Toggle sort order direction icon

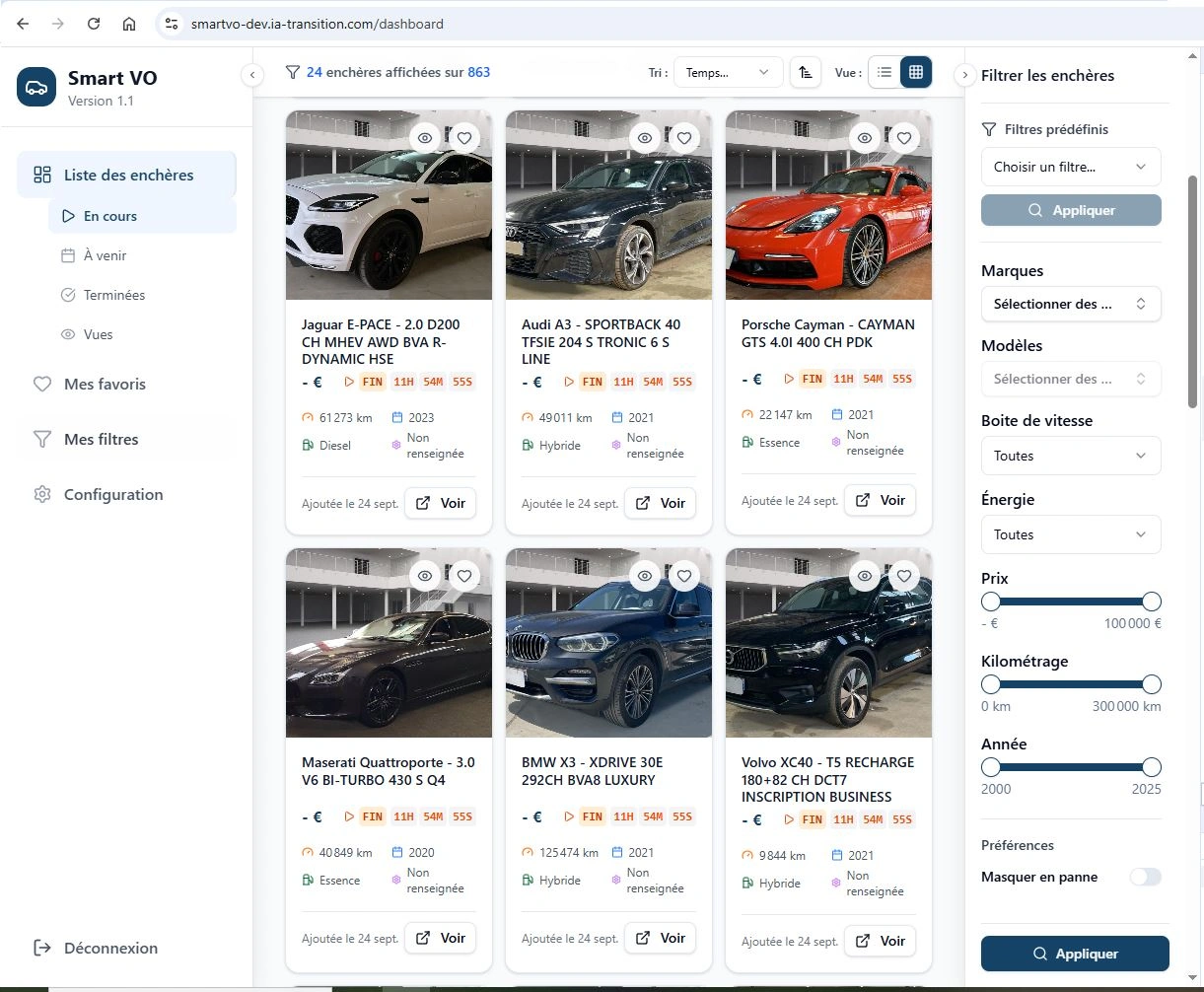(806, 72)
